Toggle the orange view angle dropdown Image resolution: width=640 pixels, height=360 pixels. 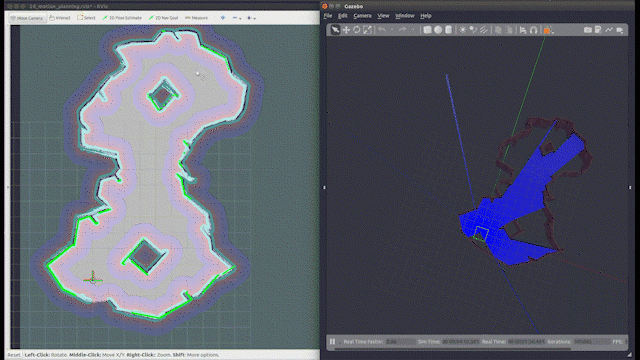[x=548, y=30]
